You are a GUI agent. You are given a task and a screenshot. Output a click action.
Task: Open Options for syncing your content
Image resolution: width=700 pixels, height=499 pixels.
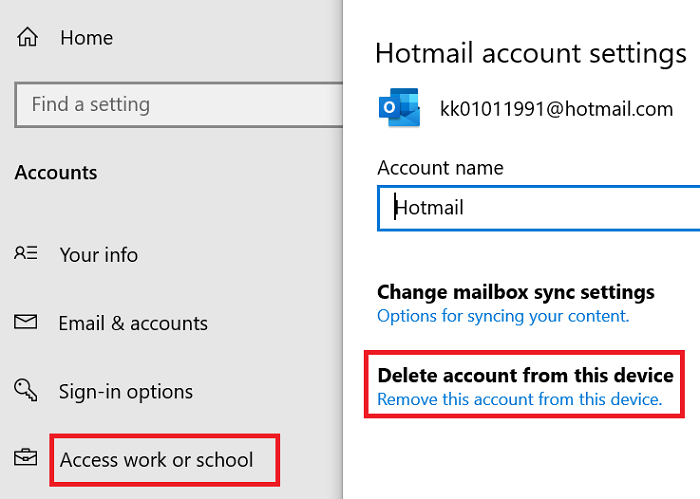pyautogui.click(x=503, y=316)
